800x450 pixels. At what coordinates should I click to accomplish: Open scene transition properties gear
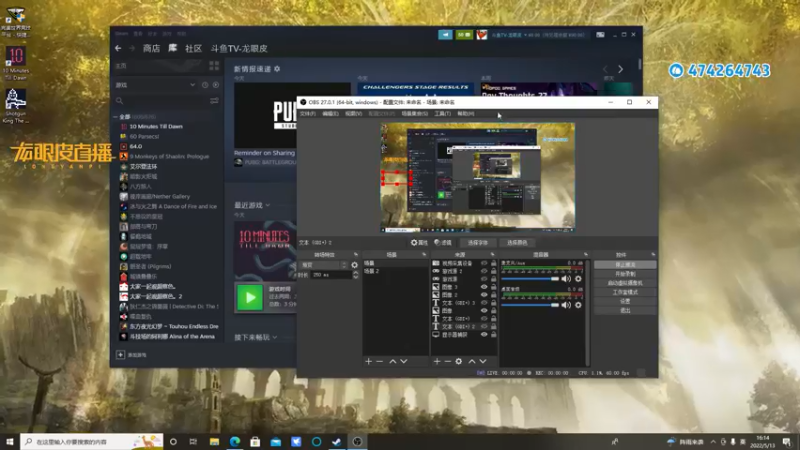(x=355, y=265)
